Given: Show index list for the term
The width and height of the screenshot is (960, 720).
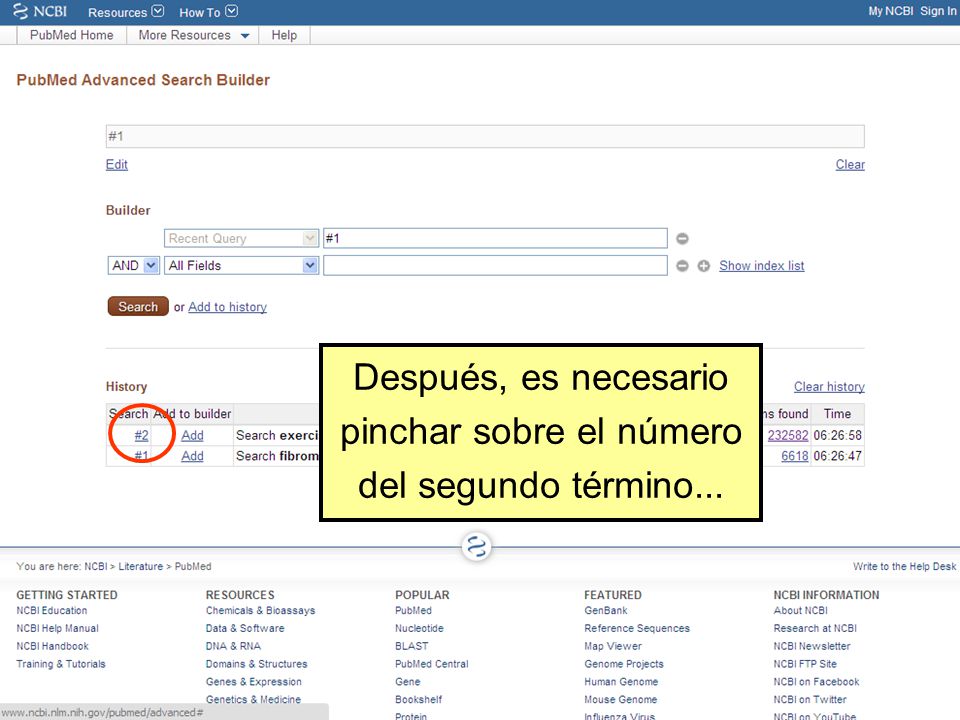Looking at the screenshot, I should tap(762, 266).
